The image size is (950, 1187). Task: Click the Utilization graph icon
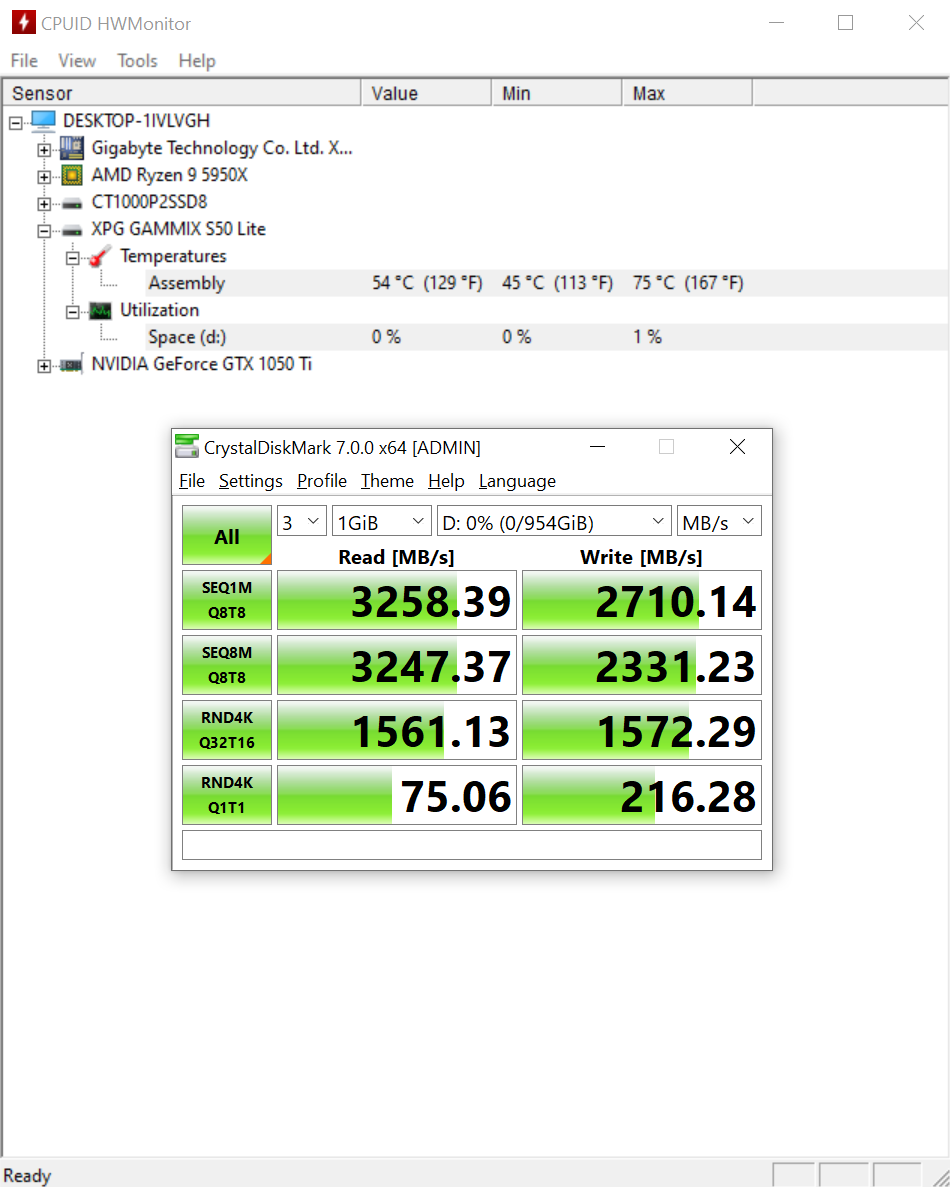(100, 310)
